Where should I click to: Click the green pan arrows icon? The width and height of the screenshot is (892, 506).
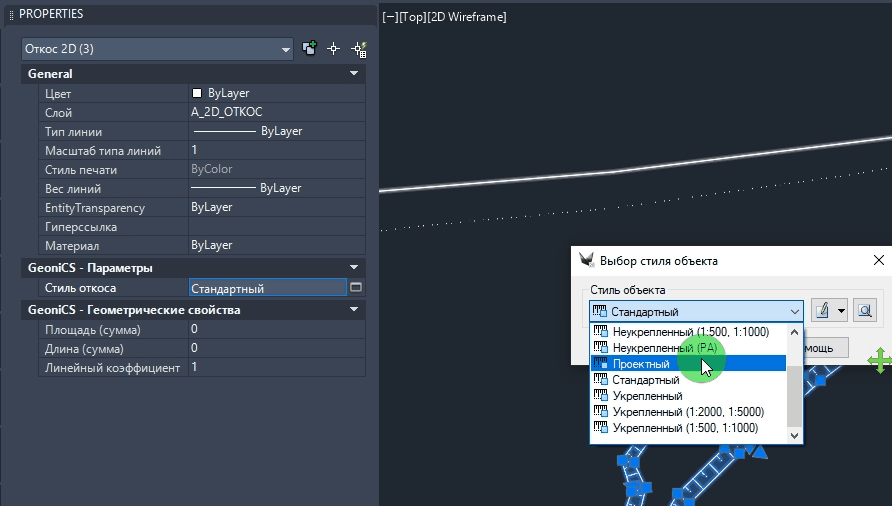point(880,361)
